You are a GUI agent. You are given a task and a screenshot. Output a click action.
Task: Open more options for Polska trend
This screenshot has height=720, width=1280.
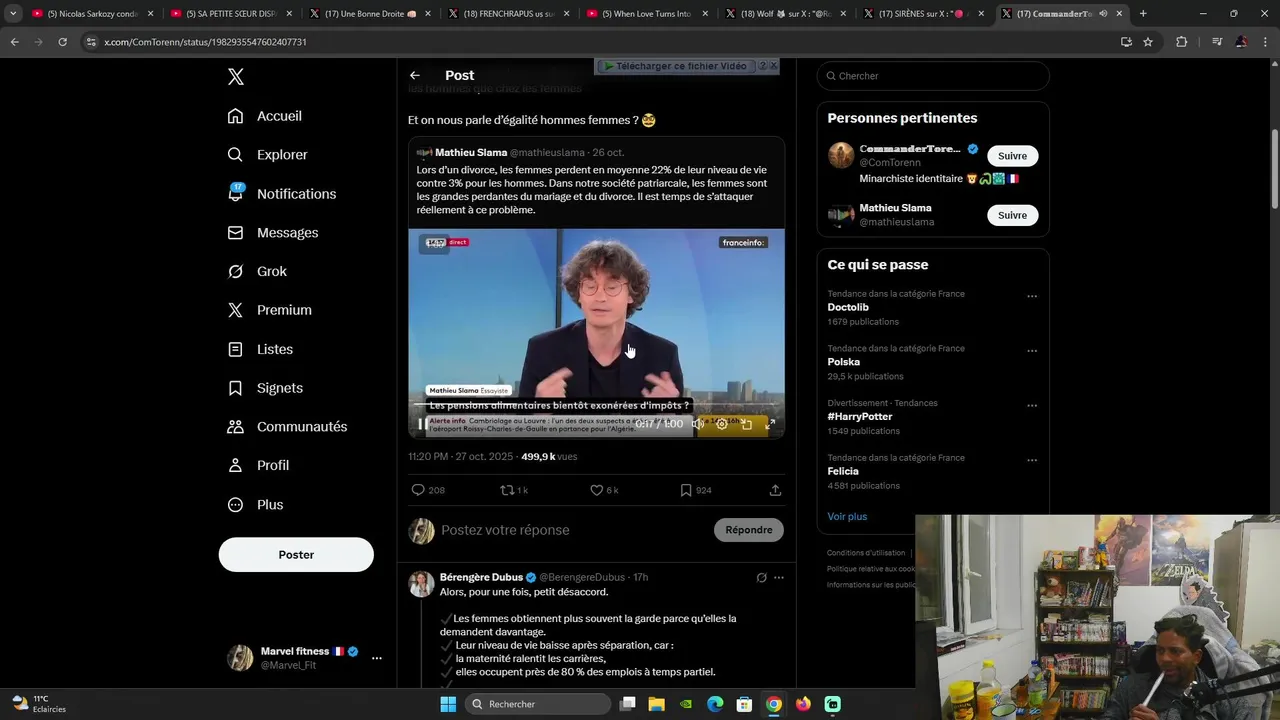[x=1032, y=351]
